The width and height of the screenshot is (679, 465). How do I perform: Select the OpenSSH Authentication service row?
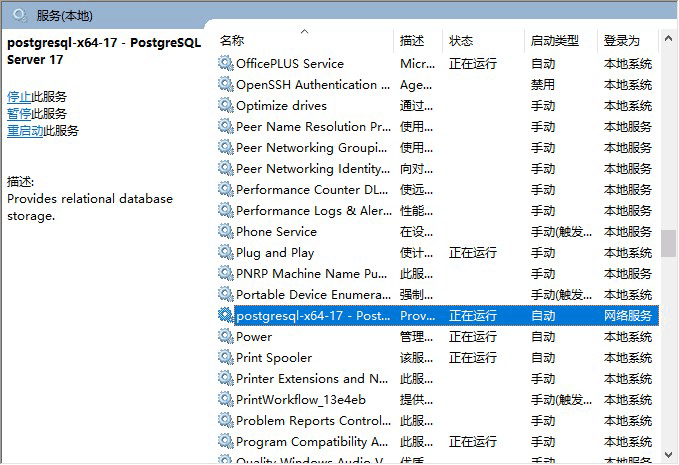[437, 84]
